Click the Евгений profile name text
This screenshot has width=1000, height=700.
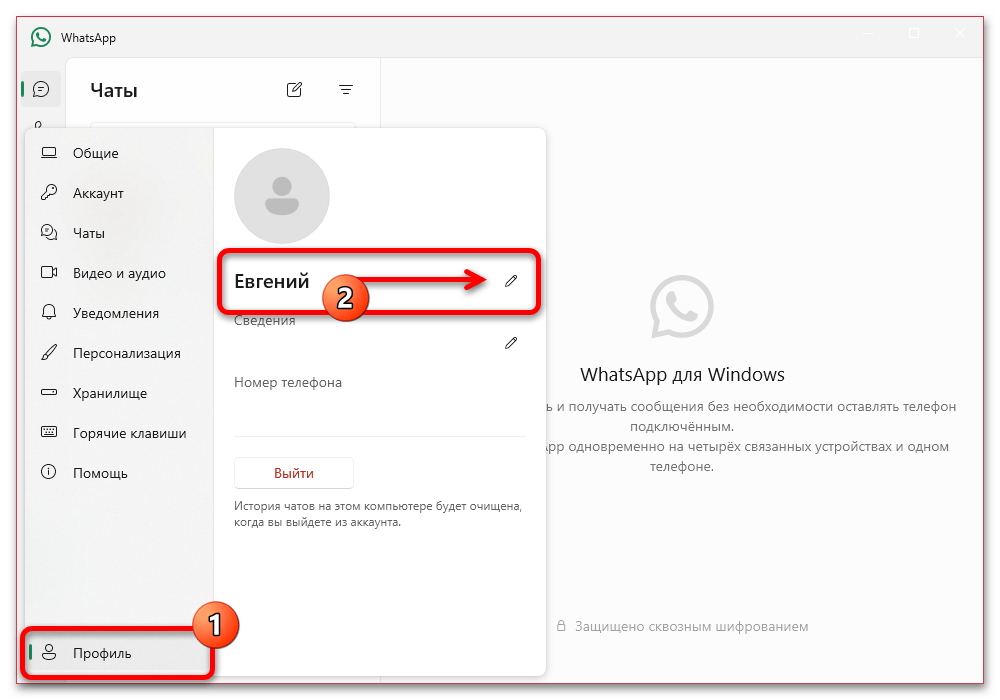click(272, 281)
